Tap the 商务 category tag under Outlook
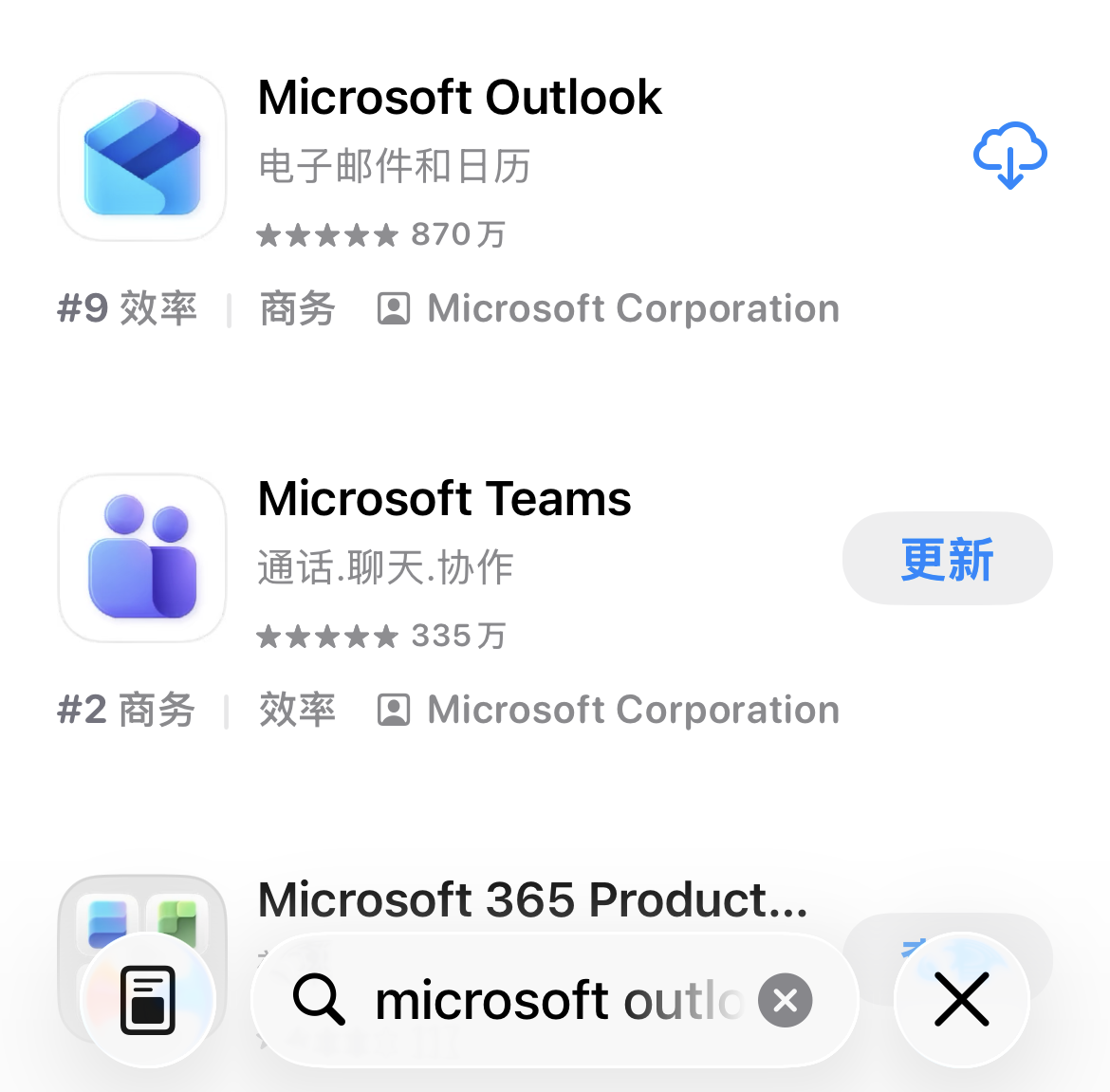Screen dimensions: 1110x1092 click(x=297, y=308)
